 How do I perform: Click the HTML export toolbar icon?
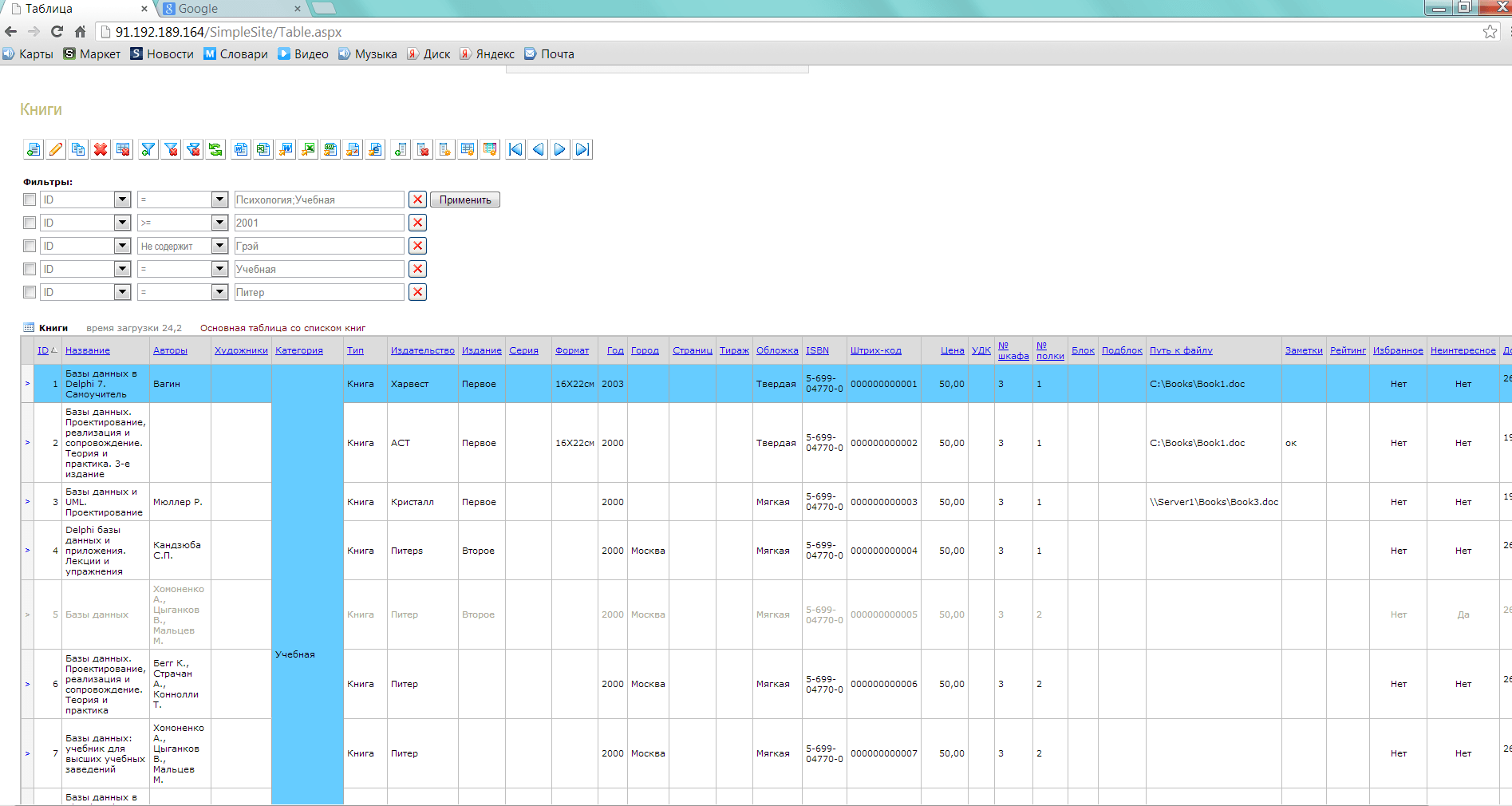(x=375, y=149)
